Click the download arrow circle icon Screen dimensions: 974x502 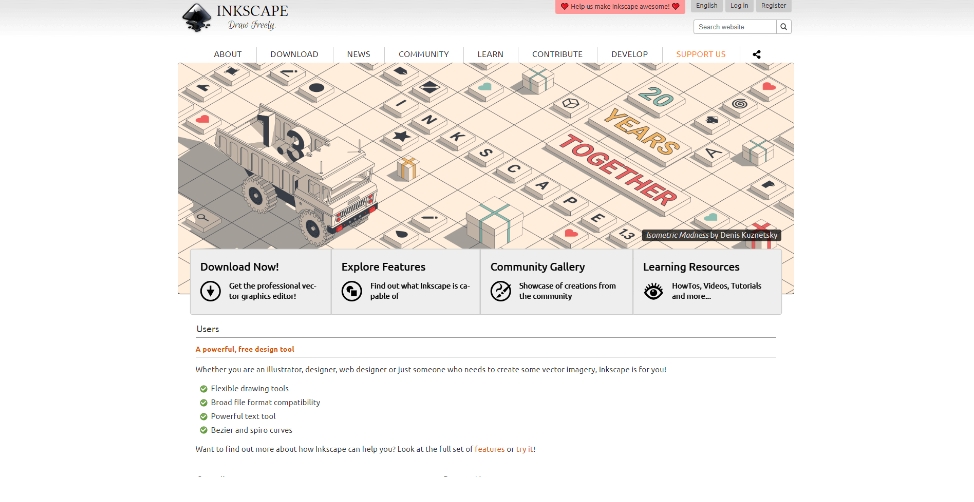210,291
